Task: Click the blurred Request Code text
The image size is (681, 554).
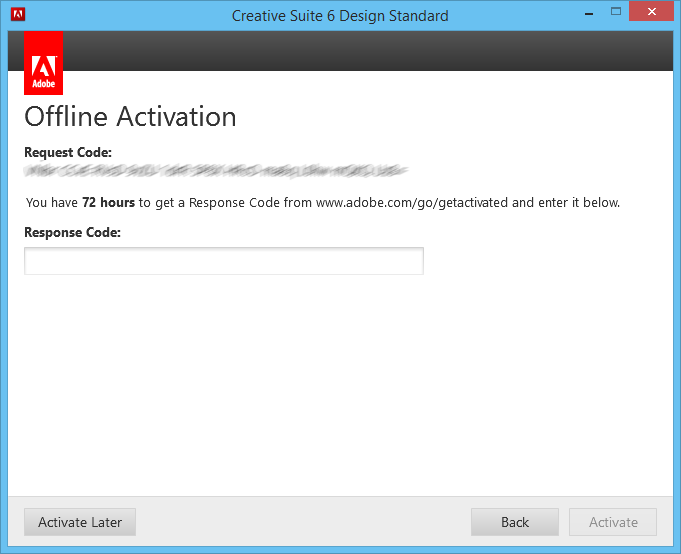Action: 216,171
